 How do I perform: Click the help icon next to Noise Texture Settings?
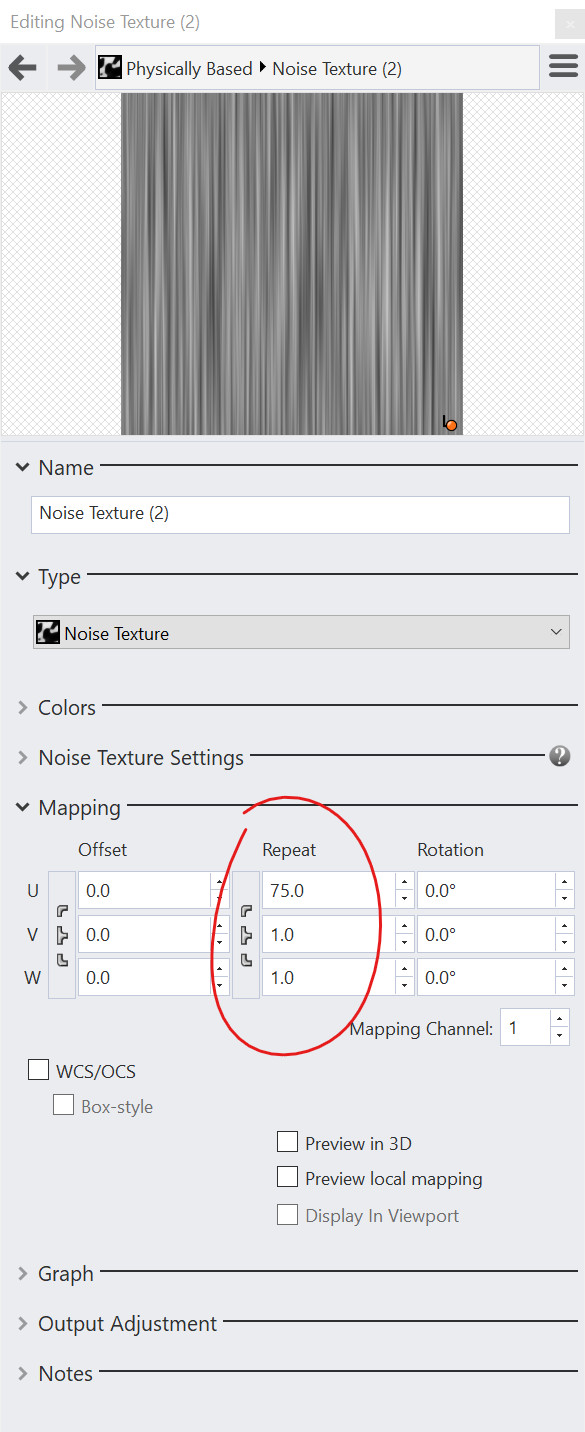coord(560,757)
